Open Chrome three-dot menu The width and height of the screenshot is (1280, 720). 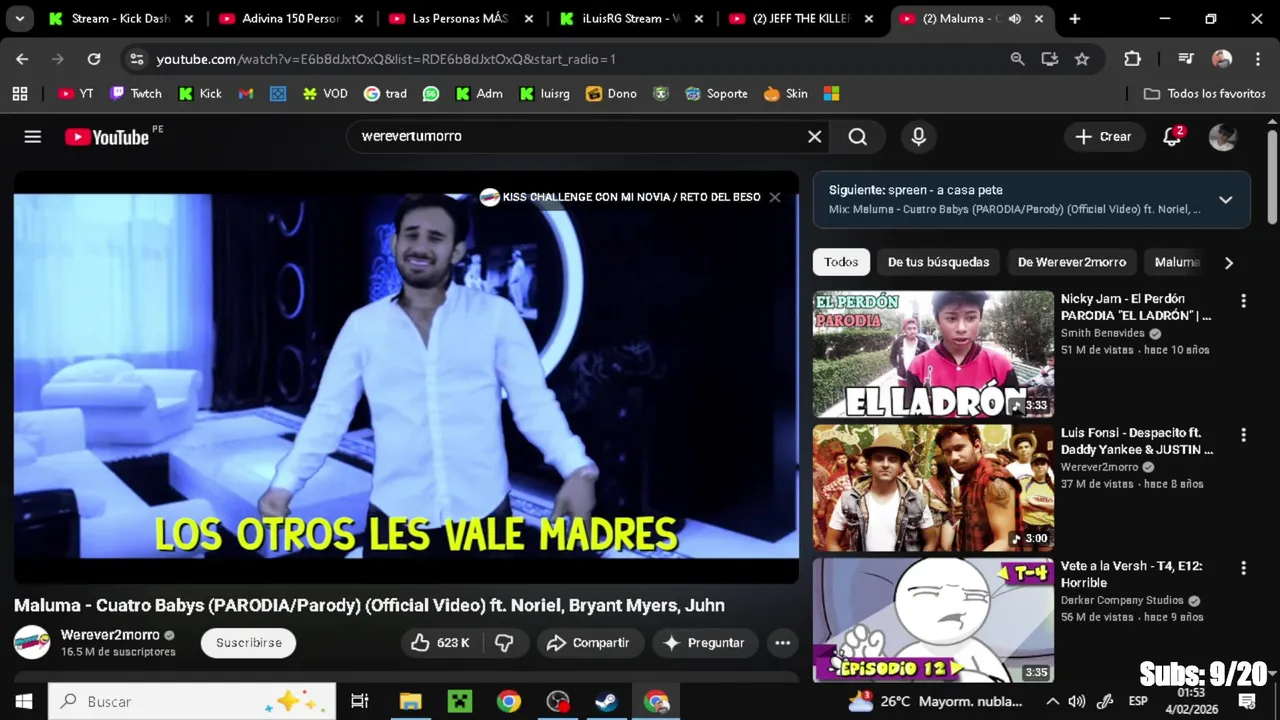tap(1258, 59)
